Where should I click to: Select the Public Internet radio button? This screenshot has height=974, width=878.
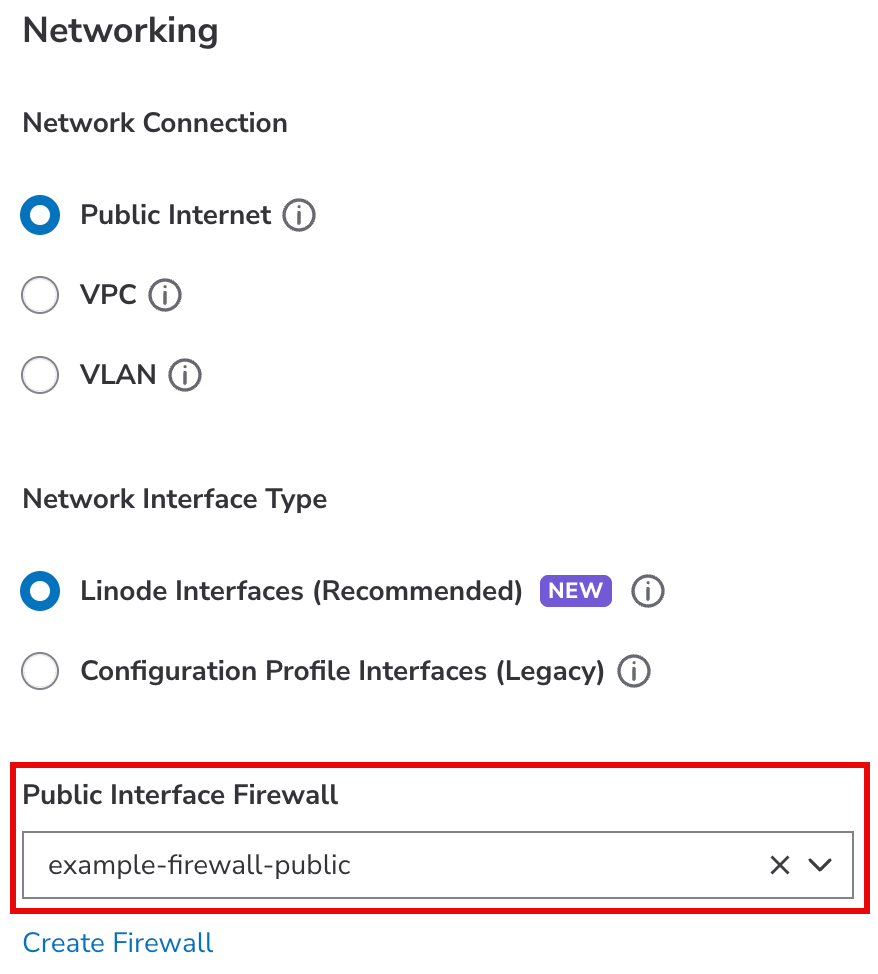coord(40,215)
